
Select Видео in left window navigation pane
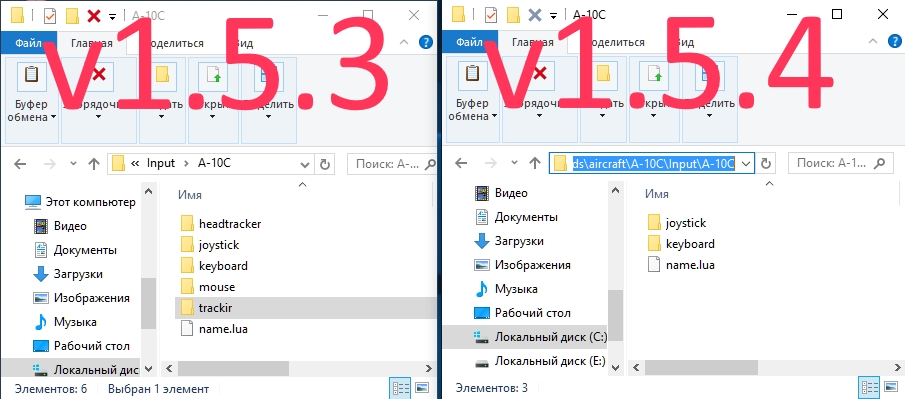[60, 226]
